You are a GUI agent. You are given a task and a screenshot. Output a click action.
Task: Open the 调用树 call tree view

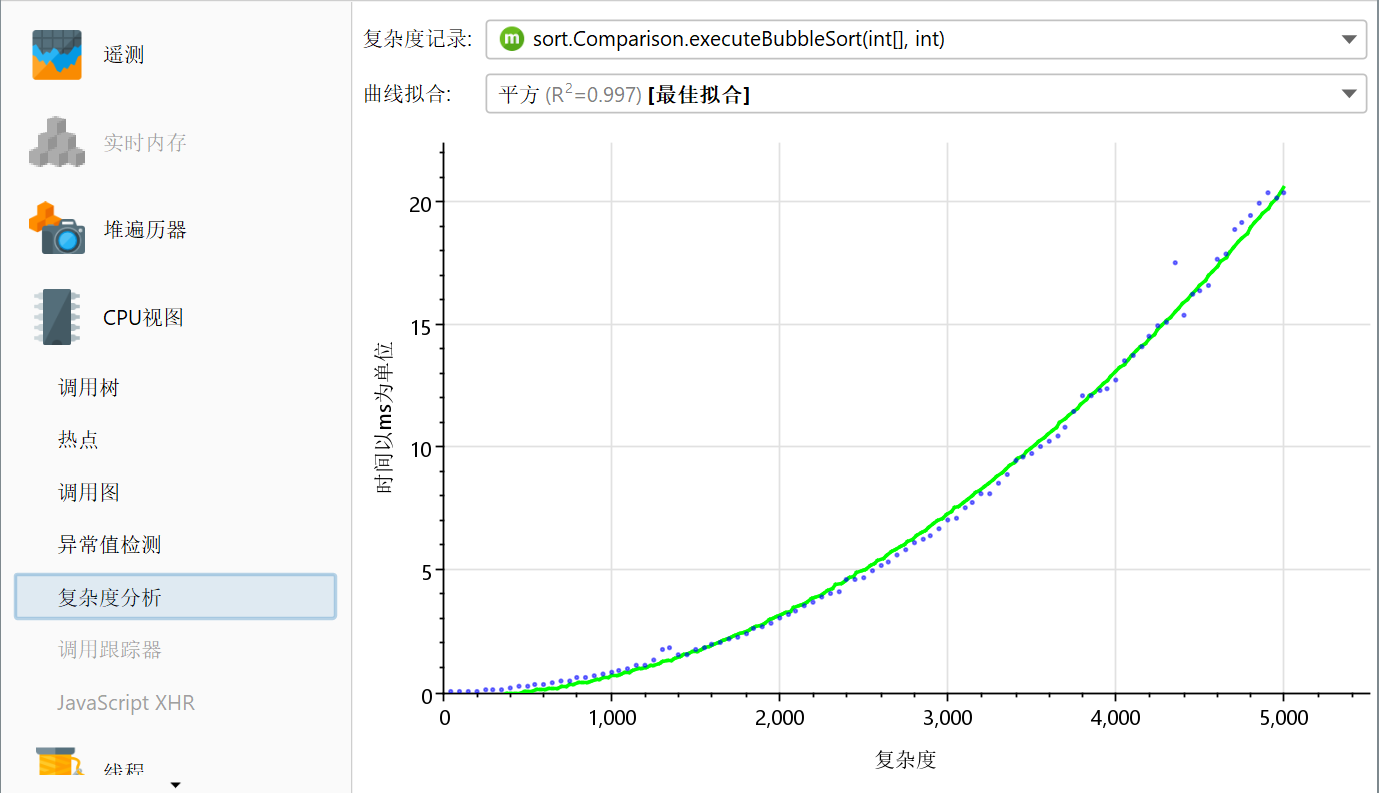[x=89, y=387]
